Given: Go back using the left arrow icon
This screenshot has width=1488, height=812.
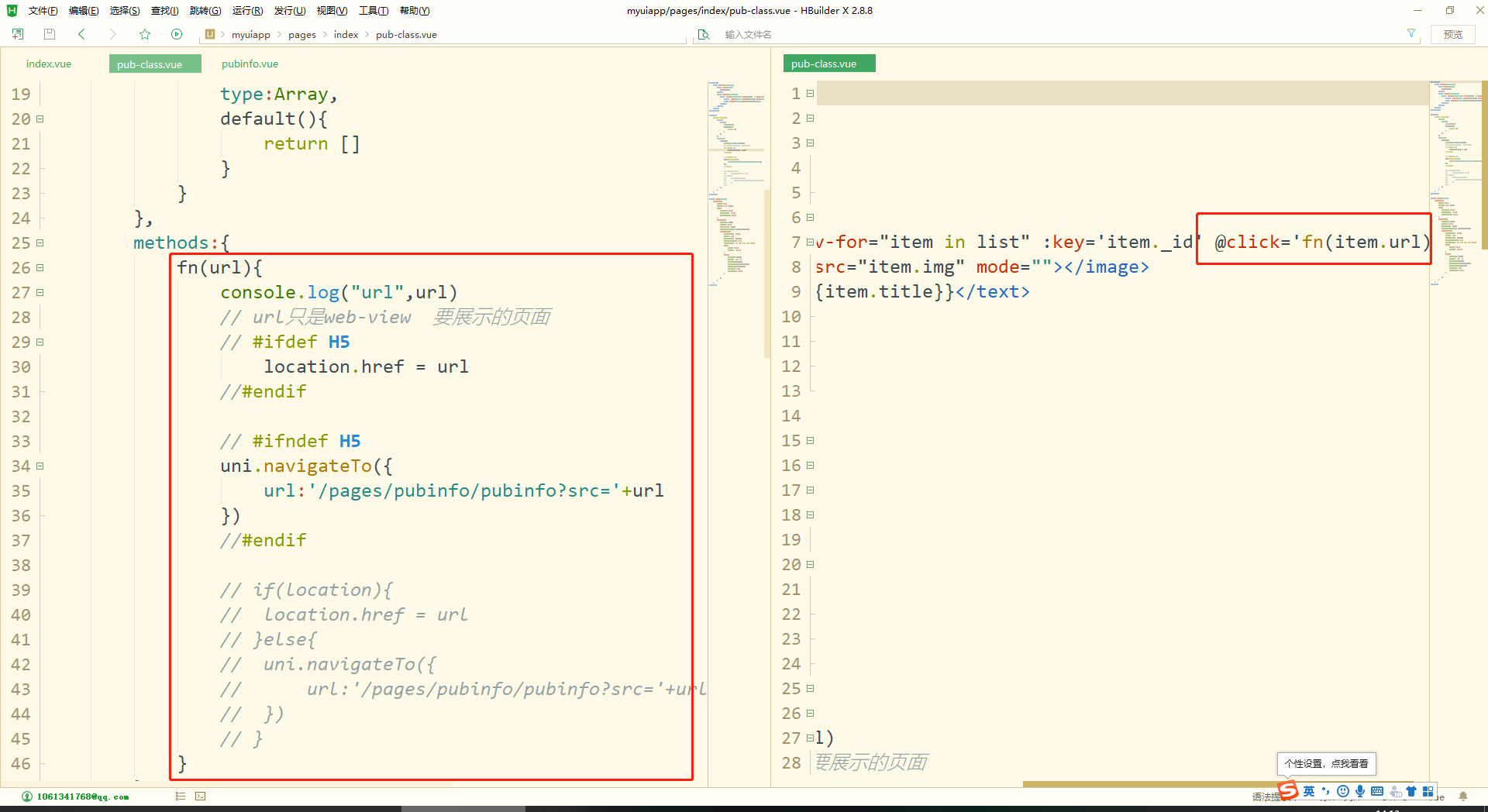Looking at the screenshot, I should point(81,34).
